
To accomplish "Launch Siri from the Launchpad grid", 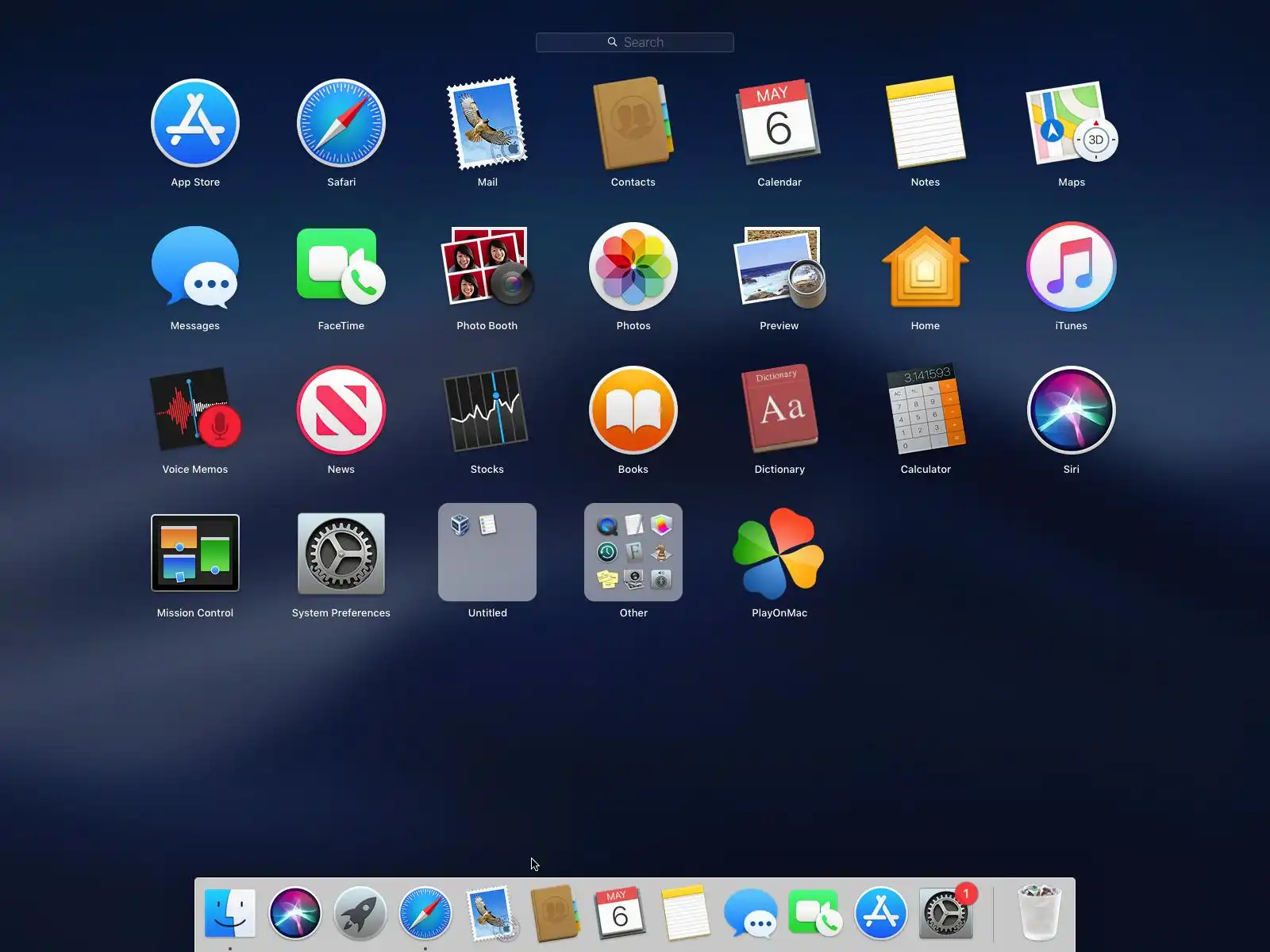I will click(1072, 410).
